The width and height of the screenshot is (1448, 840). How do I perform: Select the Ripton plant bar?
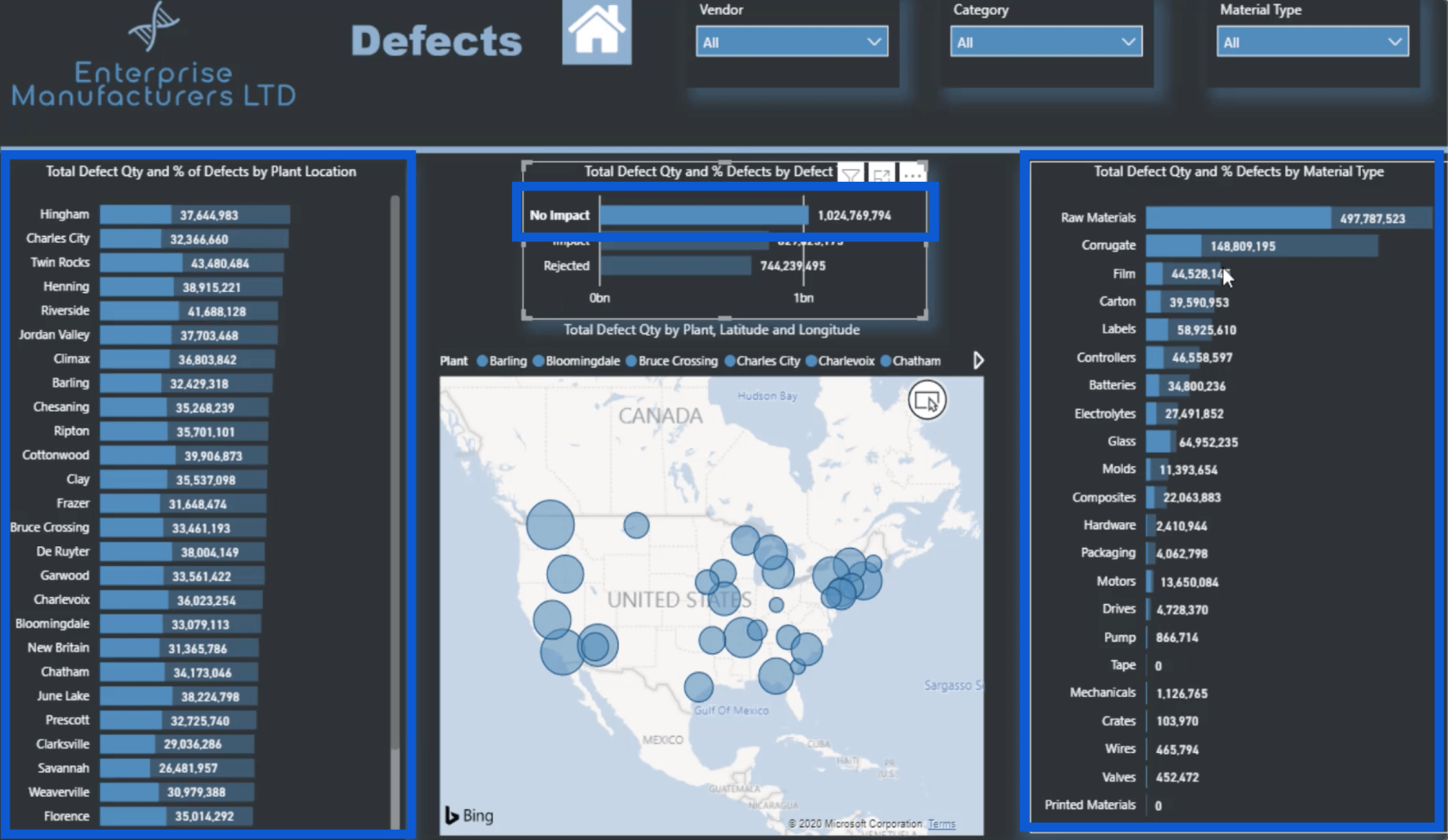click(184, 432)
